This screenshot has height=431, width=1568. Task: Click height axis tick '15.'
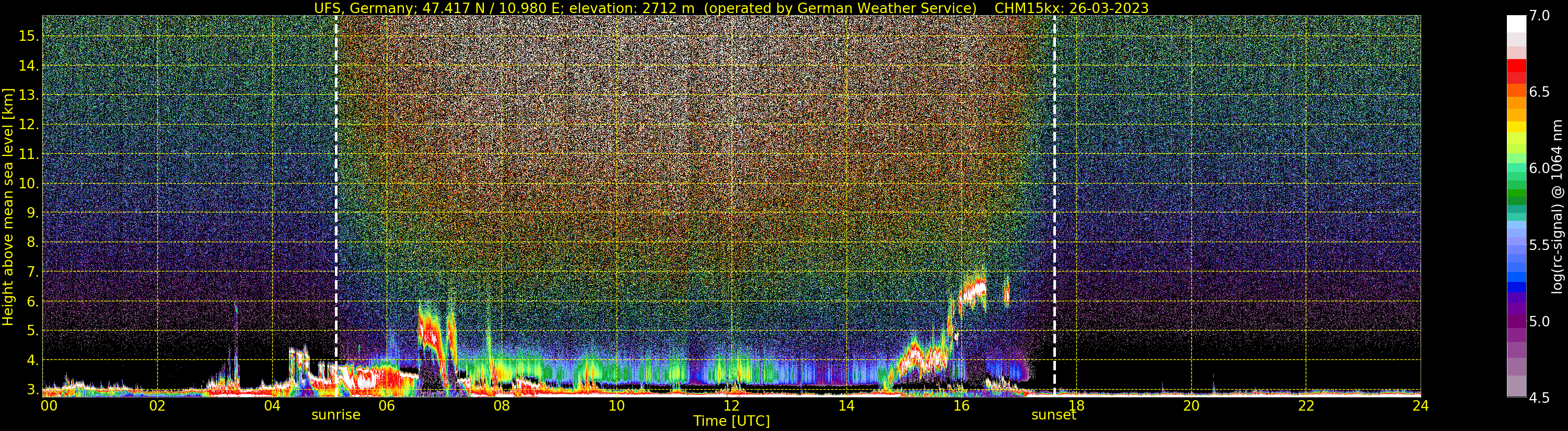[29, 36]
